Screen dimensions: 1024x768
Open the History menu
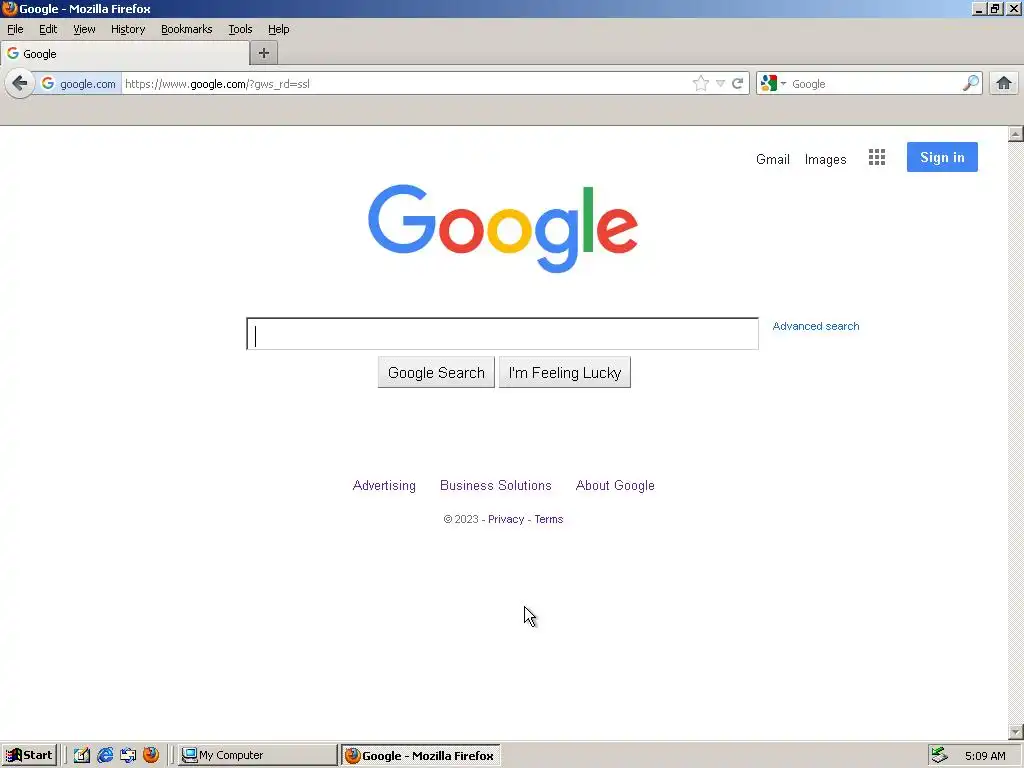128,29
